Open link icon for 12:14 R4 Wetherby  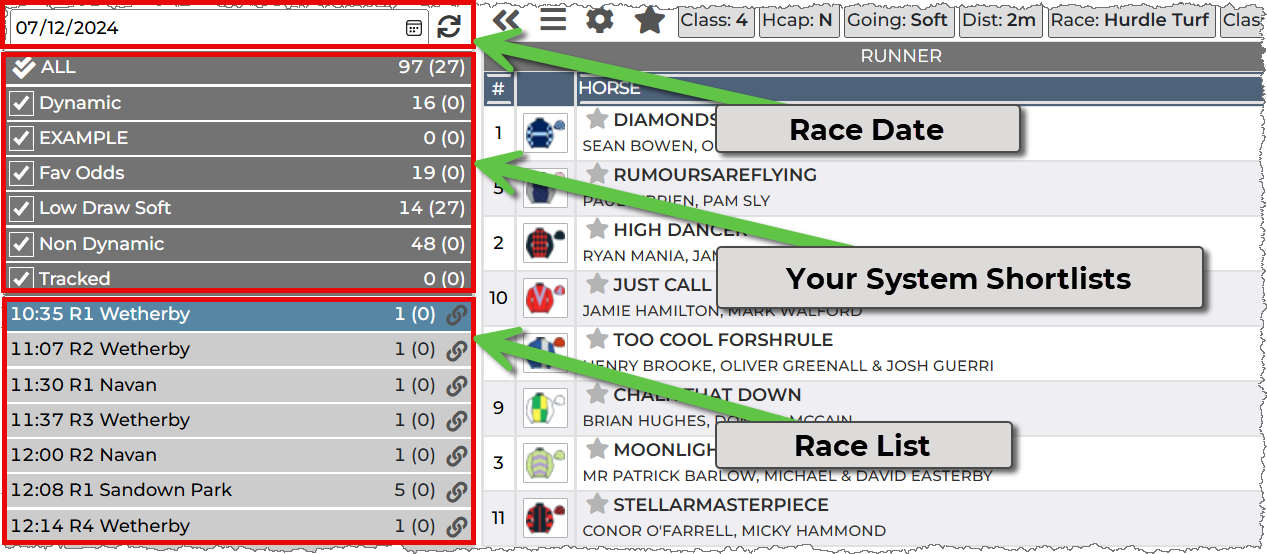pos(457,526)
